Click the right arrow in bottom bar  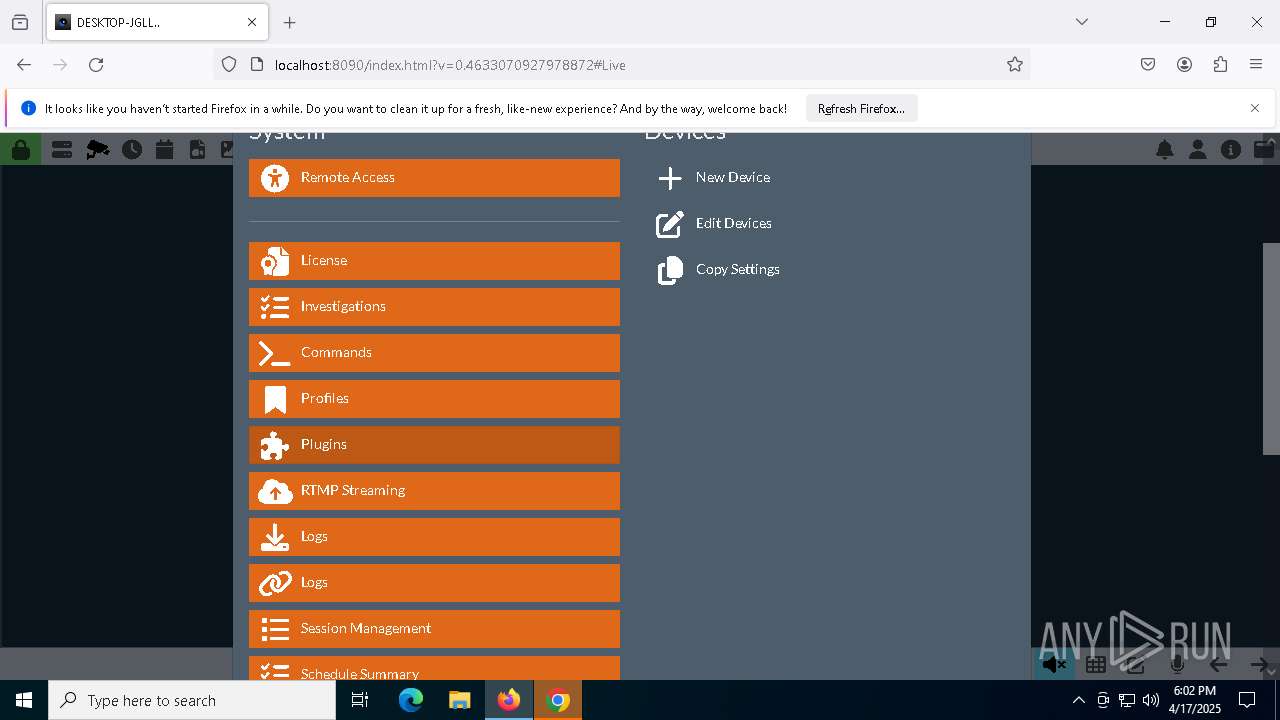click(1259, 664)
